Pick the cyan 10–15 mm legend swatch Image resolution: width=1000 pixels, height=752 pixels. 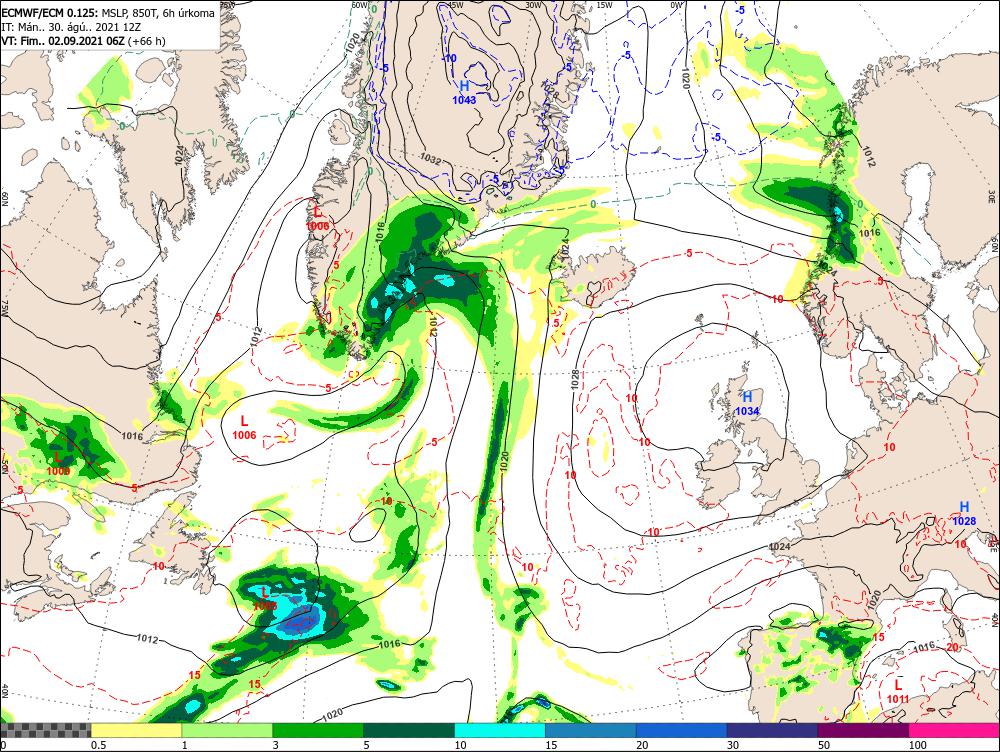500,730
